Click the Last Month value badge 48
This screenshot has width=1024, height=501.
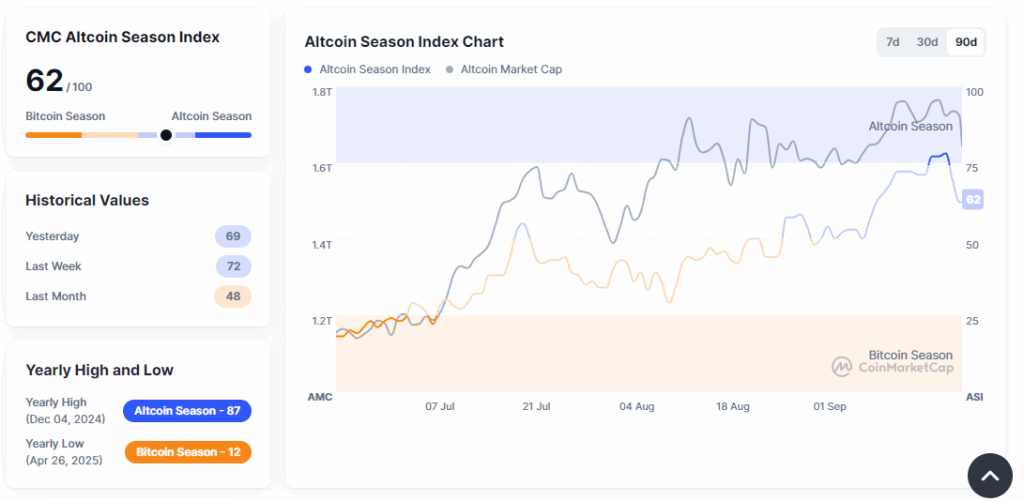click(233, 297)
